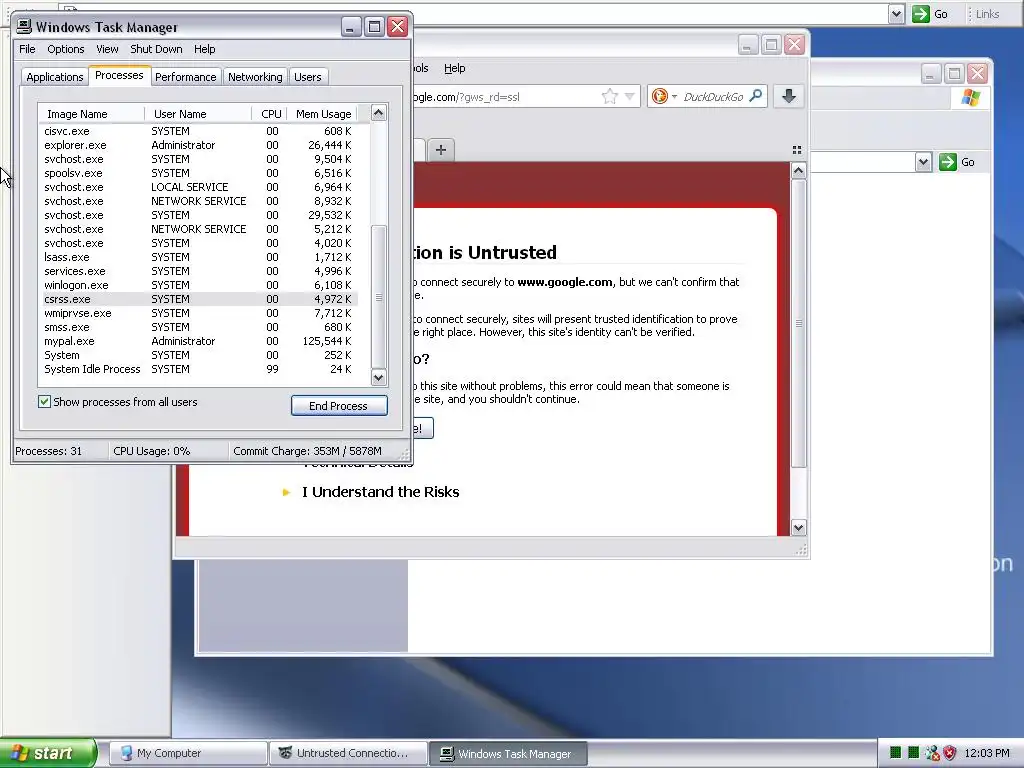The height and width of the screenshot is (768, 1024).
Task: Click the Windows flag logo icon
Action: coord(971,97)
